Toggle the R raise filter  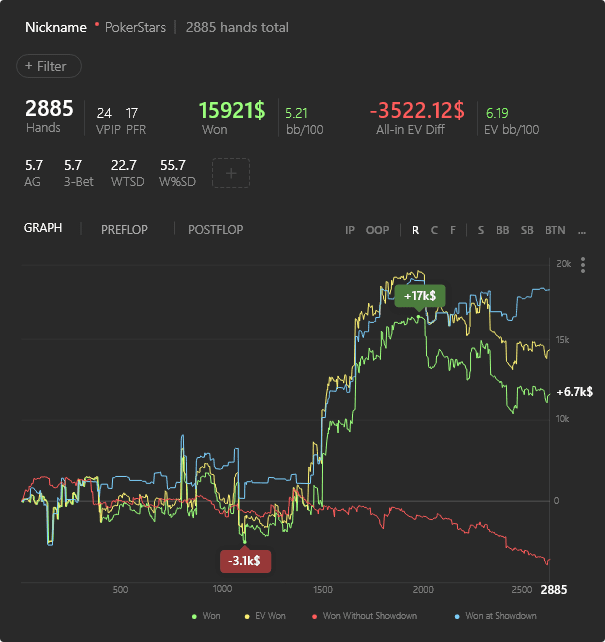tap(415, 230)
